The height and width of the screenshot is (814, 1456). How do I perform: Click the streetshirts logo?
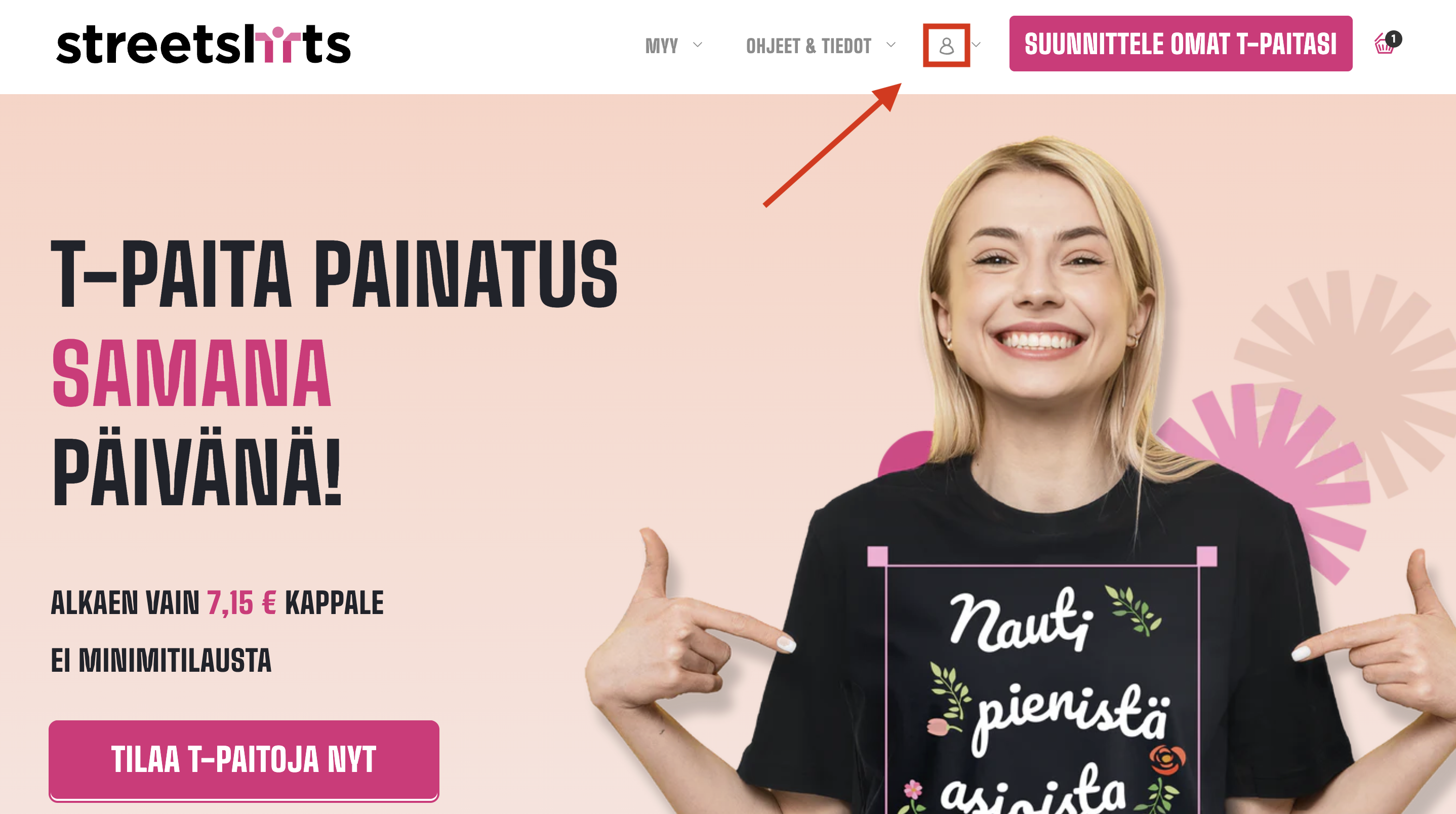[204, 44]
